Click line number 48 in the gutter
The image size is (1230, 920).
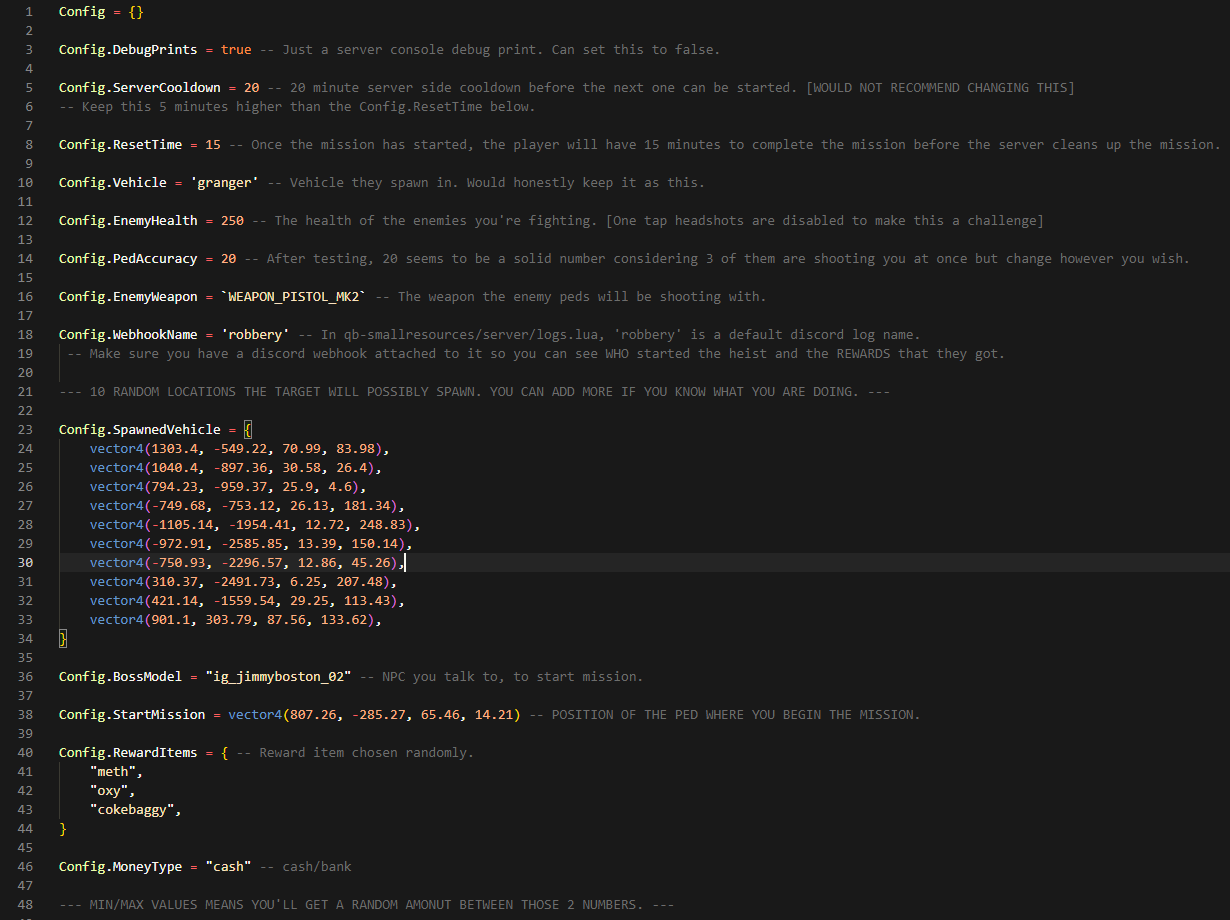[25, 904]
